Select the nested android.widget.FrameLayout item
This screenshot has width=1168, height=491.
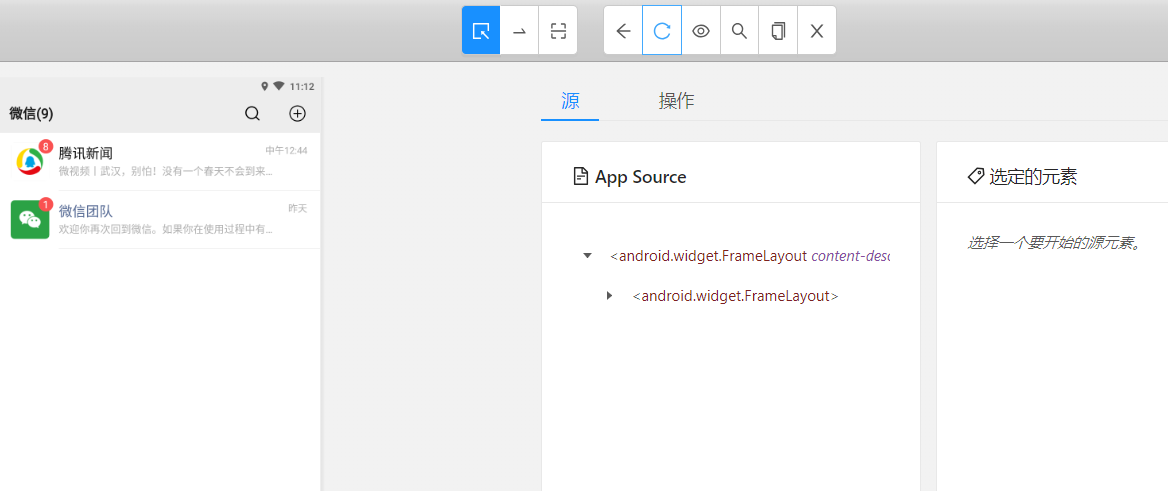click(735, 296)
